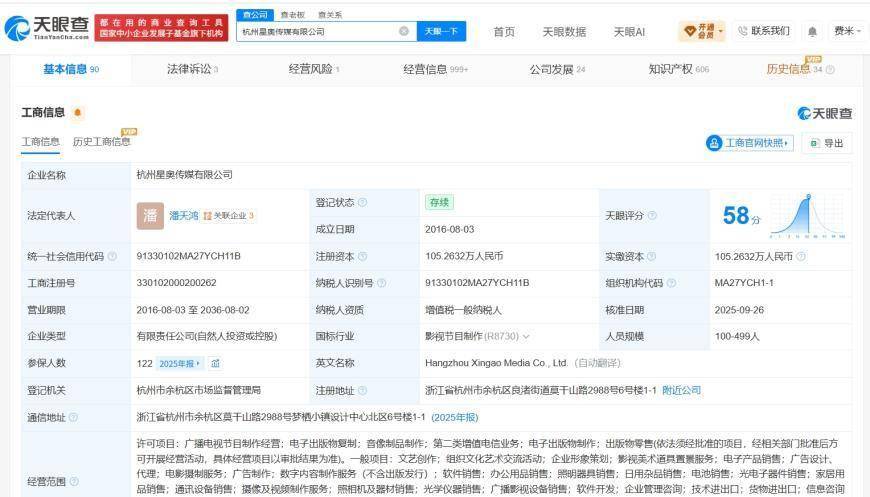Image resolution: width=870 pixels, height=497 pixels.
Task: Click the 附近公司 link
Action: 681,390
